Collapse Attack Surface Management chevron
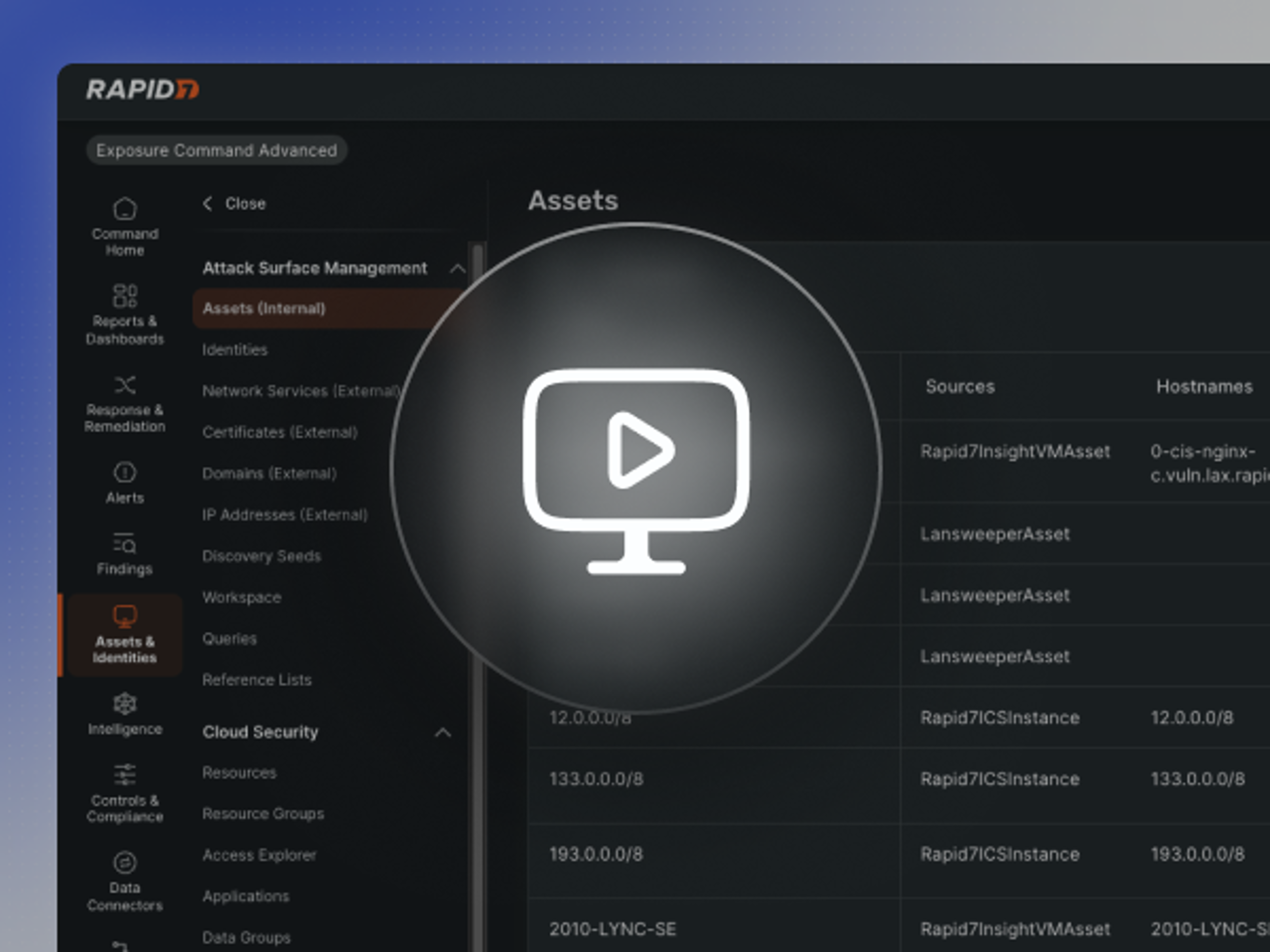 point(458,268)
